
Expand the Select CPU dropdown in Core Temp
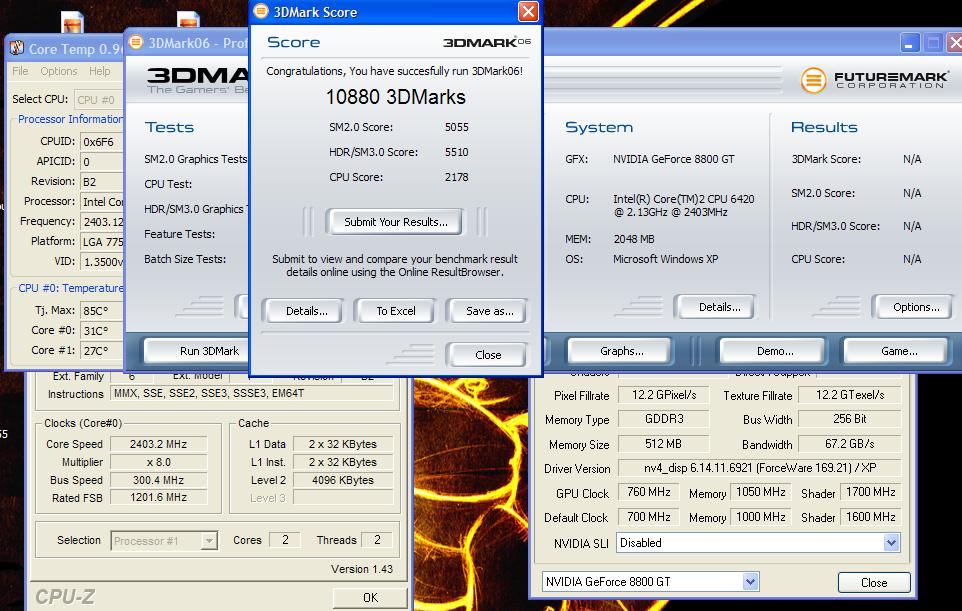coord(99,99)
